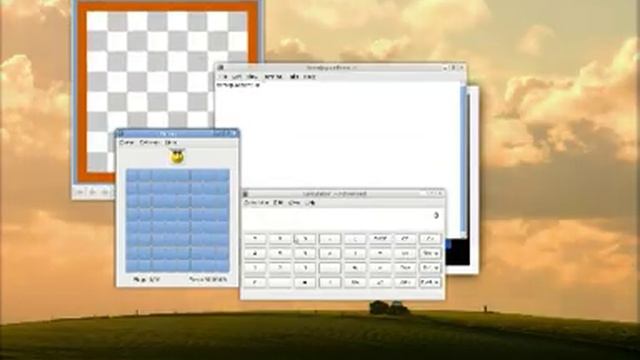Image resolution: width=640 pixels, height=360 pixels.
Task: Click the Bksp key on the calculator
Action: coord(380,238)
